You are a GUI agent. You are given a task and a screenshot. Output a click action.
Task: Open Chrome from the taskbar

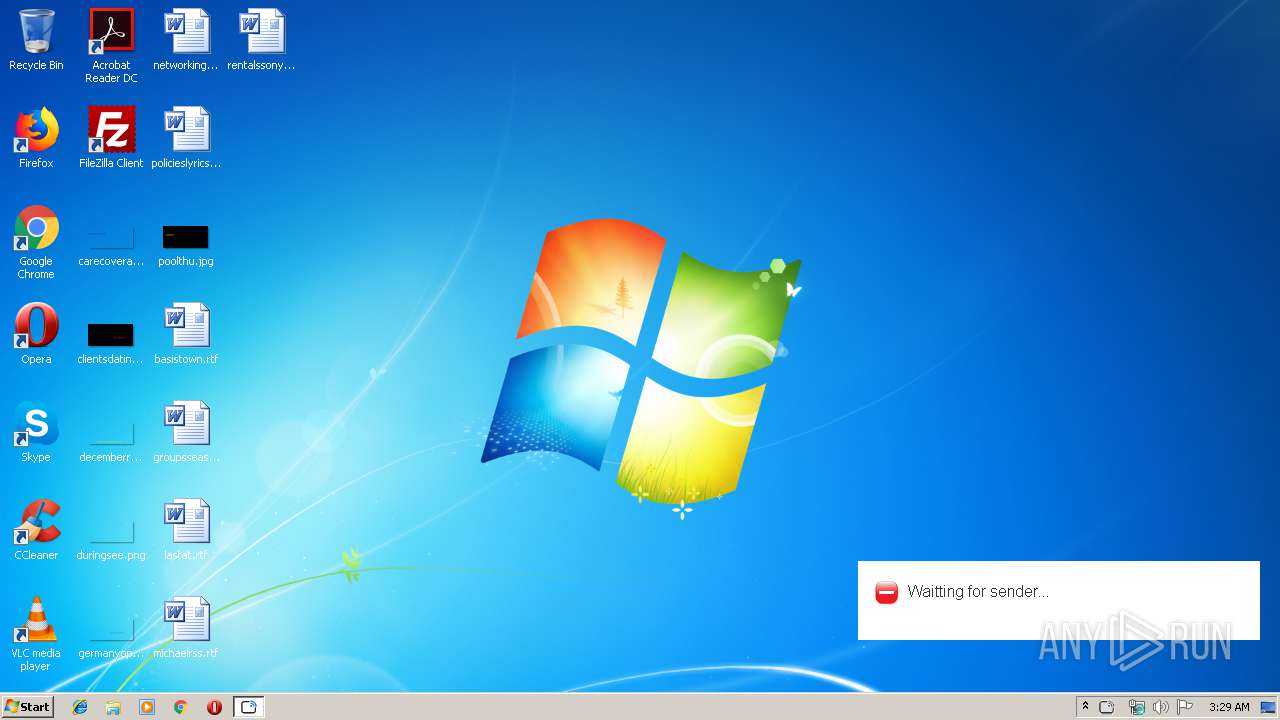pyautogui.click(x=181, y=707)
